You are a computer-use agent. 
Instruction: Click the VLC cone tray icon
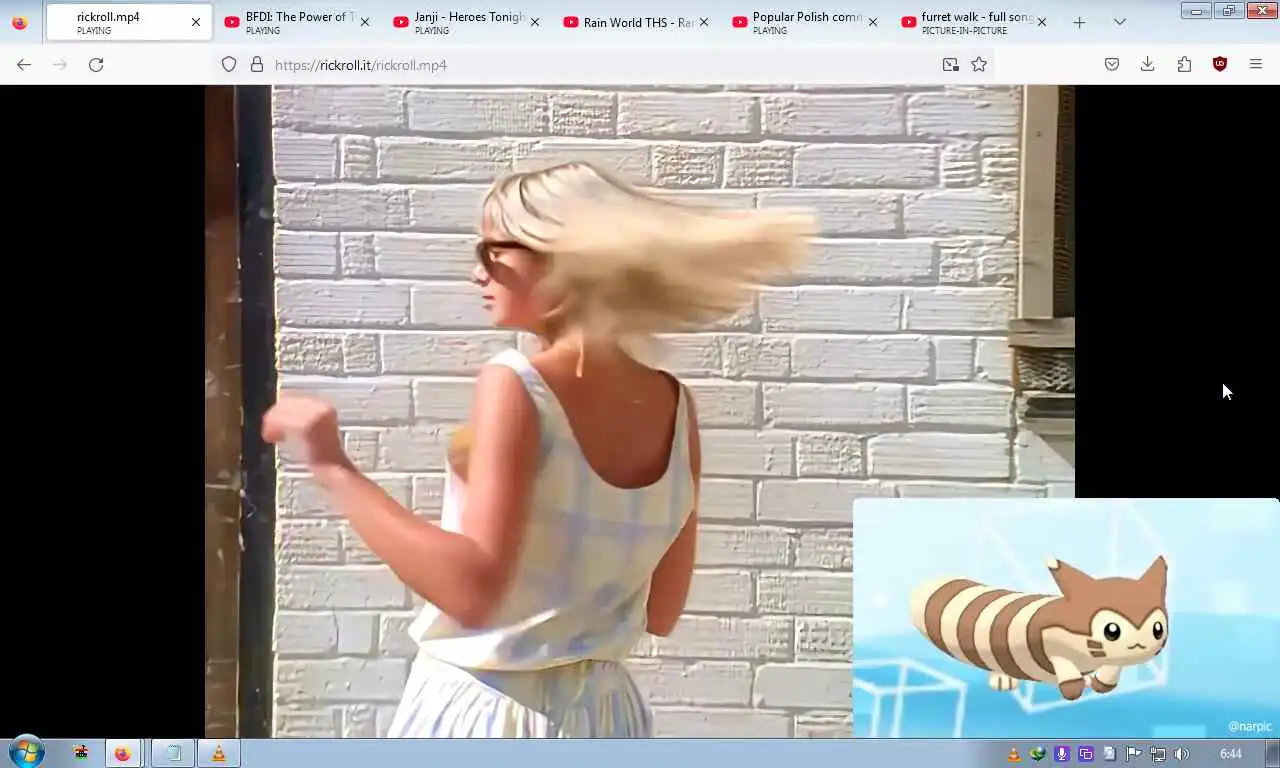tap(1014, 754)
